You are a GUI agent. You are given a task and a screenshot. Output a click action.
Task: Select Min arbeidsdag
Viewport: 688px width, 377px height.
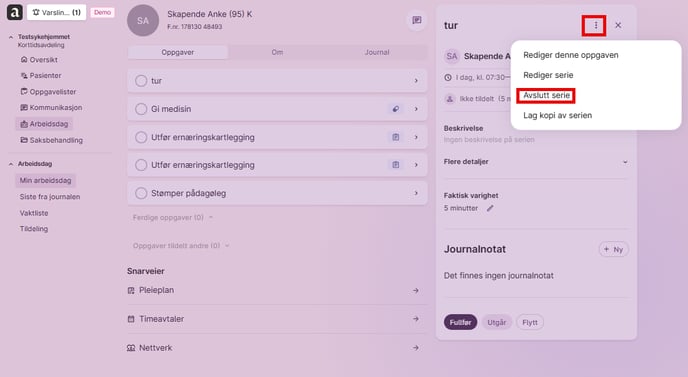(45, 180)
